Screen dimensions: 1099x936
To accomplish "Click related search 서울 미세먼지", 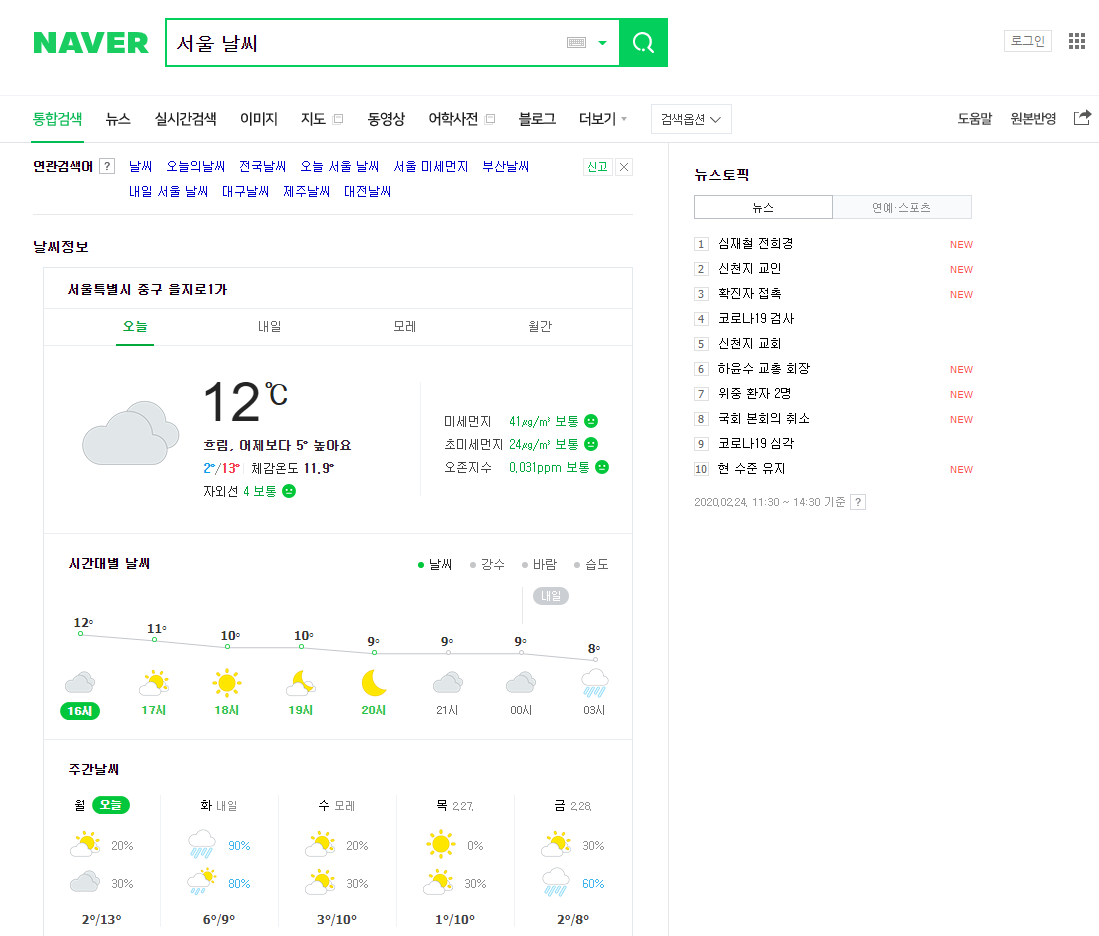I will coord(430,166).
